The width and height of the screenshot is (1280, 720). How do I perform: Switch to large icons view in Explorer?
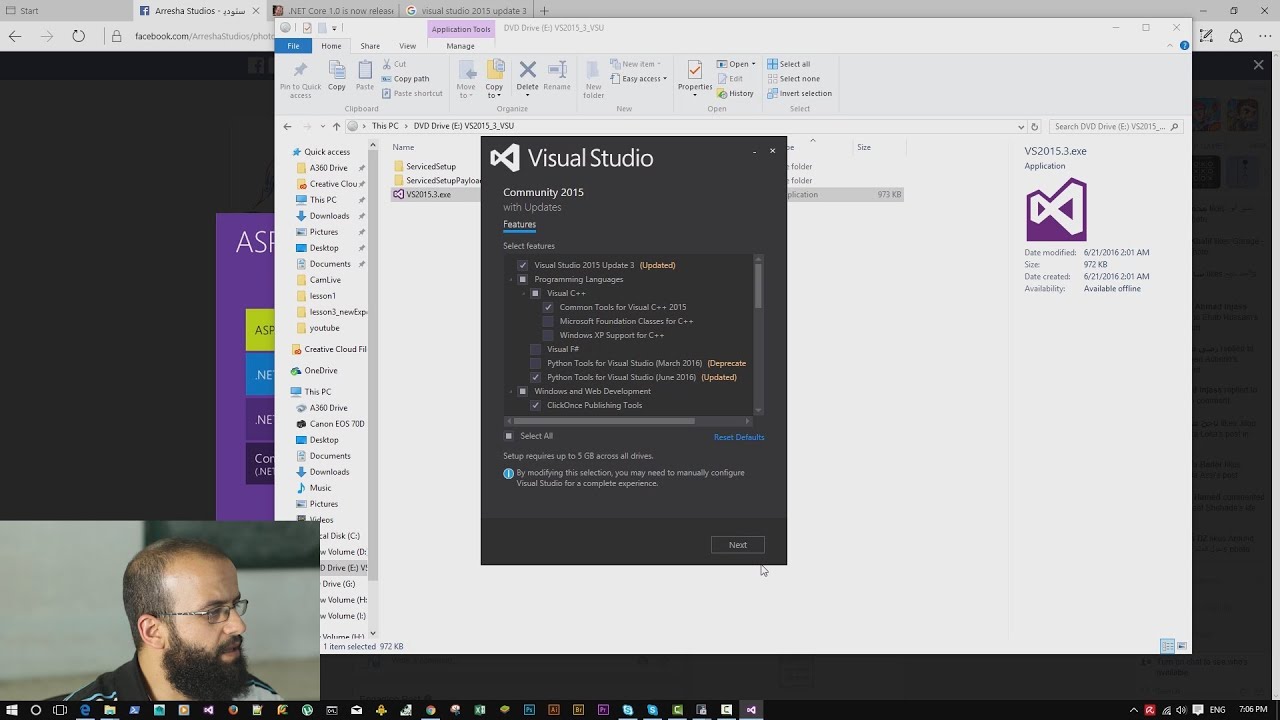[x=1182, y=647]
